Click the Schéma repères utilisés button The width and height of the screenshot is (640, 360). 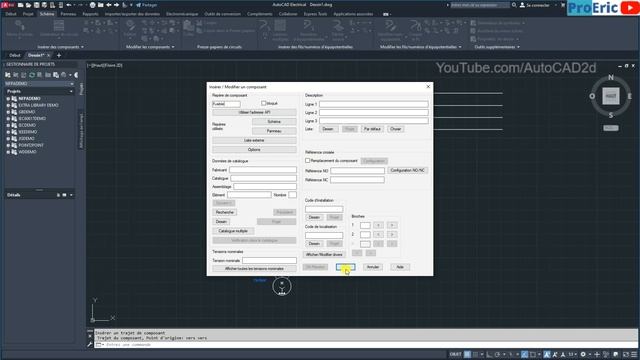(274, 122)
